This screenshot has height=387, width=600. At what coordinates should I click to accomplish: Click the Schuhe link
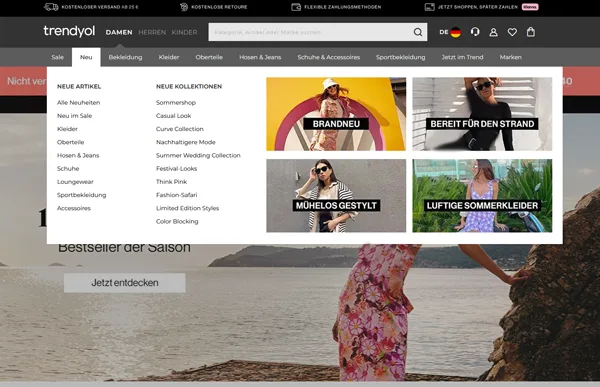tap(68, 168)
